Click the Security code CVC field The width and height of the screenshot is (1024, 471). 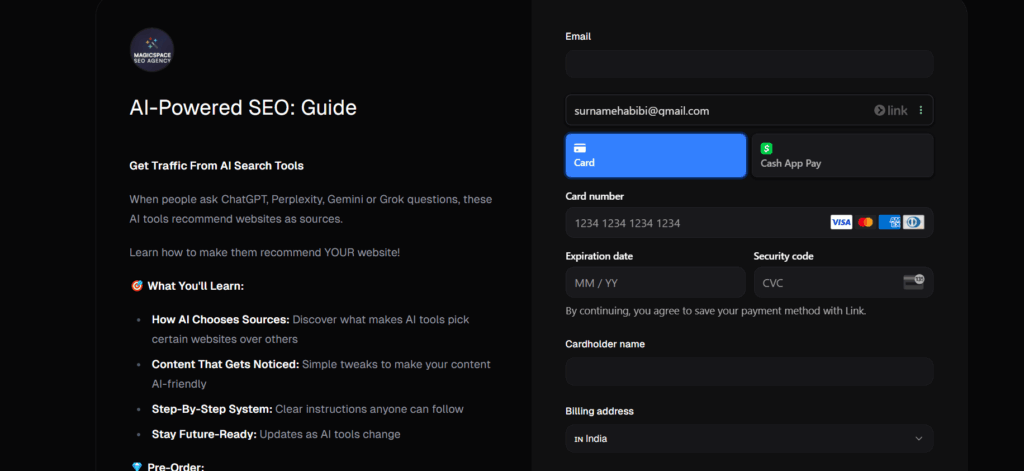coord(825,283)
